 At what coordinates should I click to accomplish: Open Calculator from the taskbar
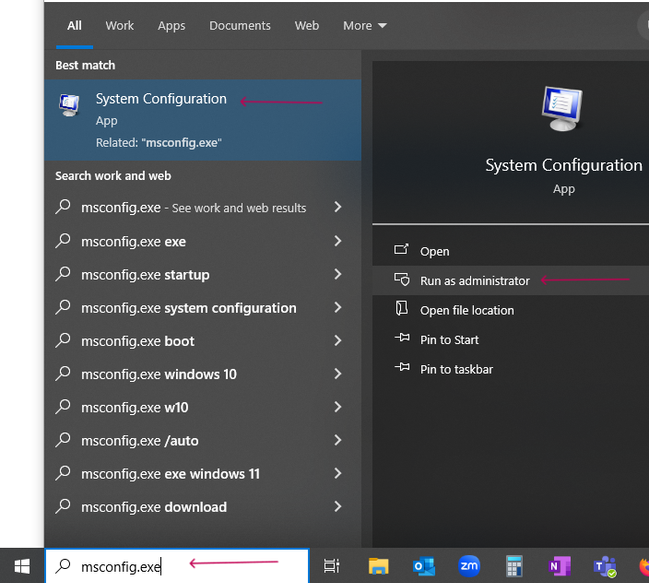click(x=515, y=566)
